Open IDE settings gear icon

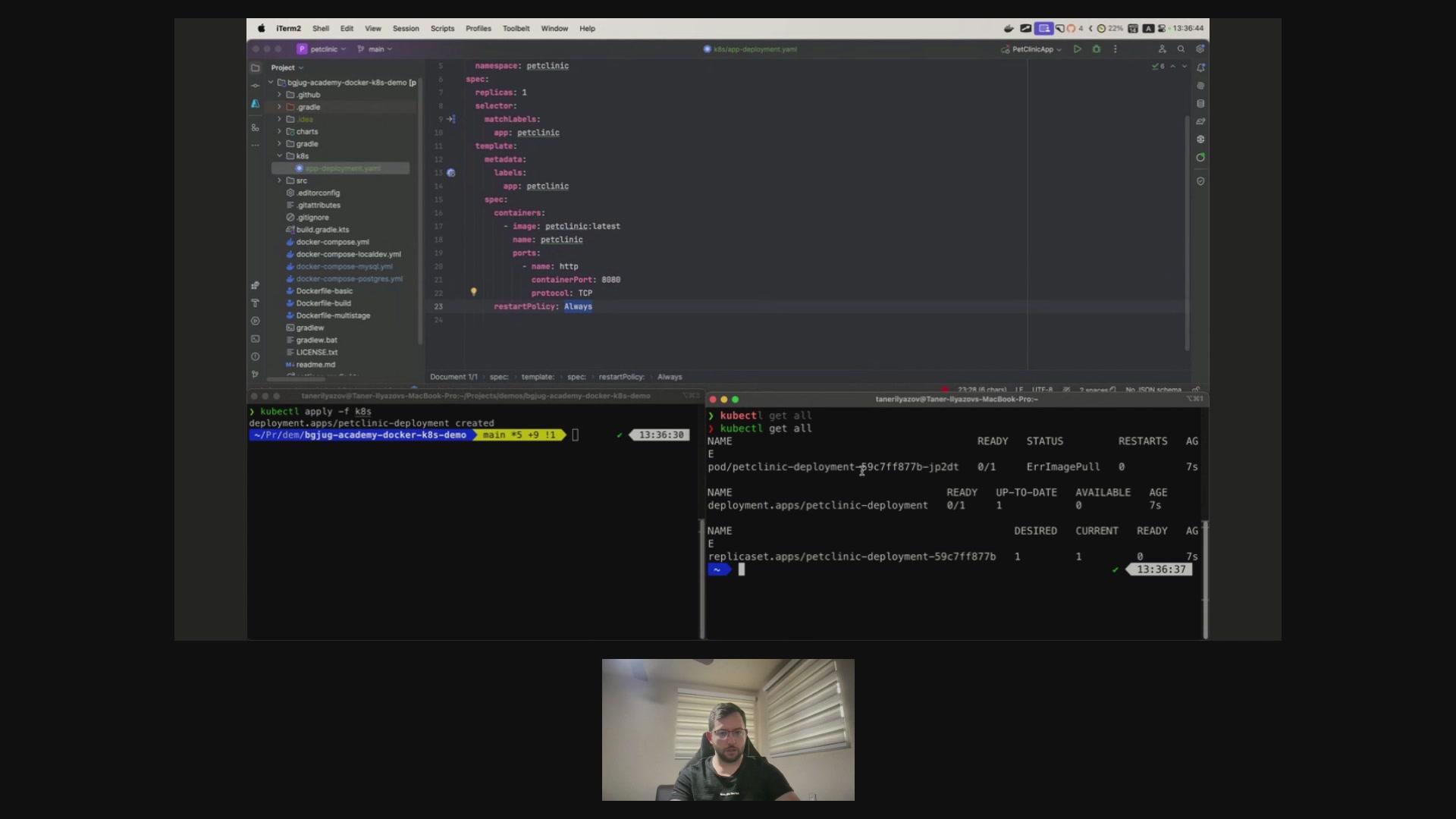coord(1200,49)
